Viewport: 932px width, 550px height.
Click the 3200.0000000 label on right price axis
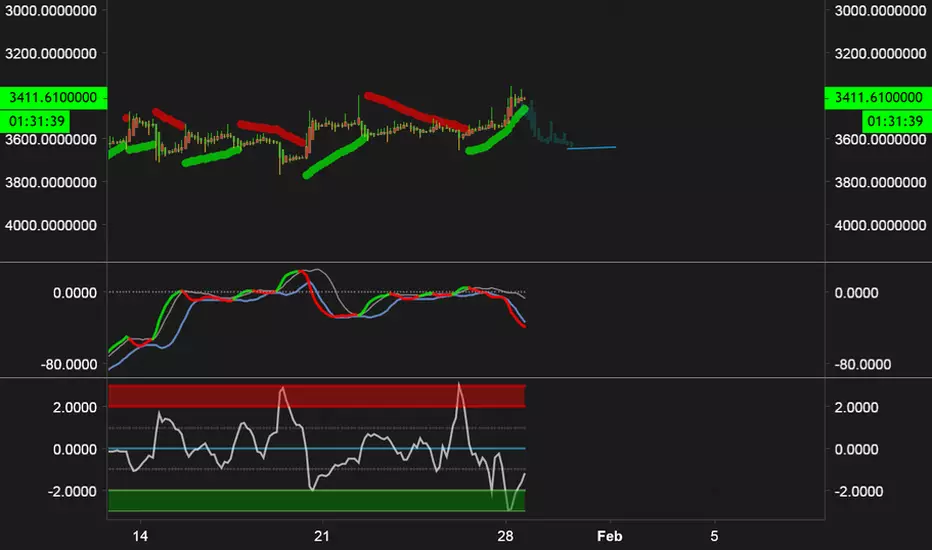[x=880, y=54]
